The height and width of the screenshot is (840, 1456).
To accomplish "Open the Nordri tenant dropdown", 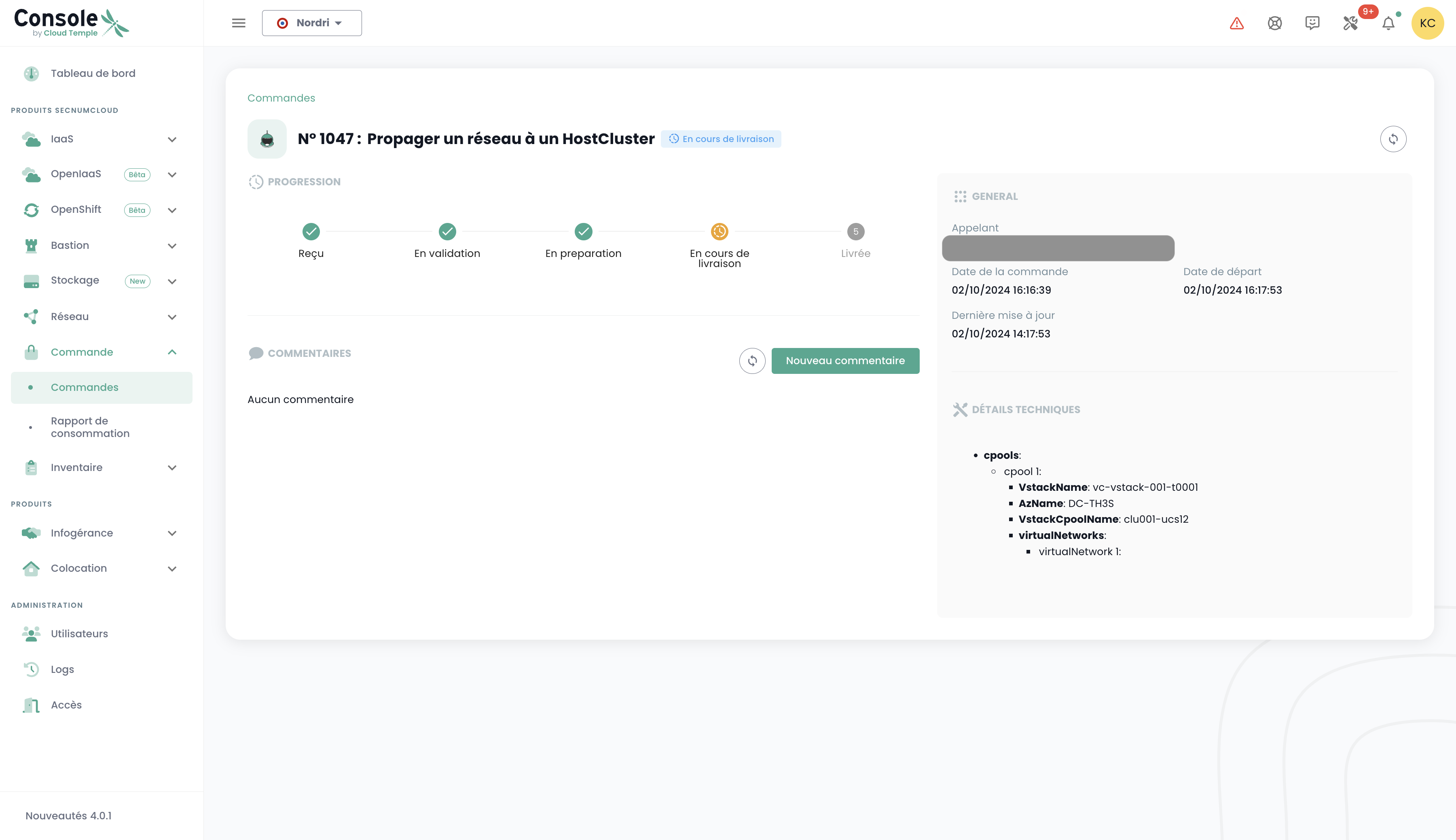I will [311, 23].
